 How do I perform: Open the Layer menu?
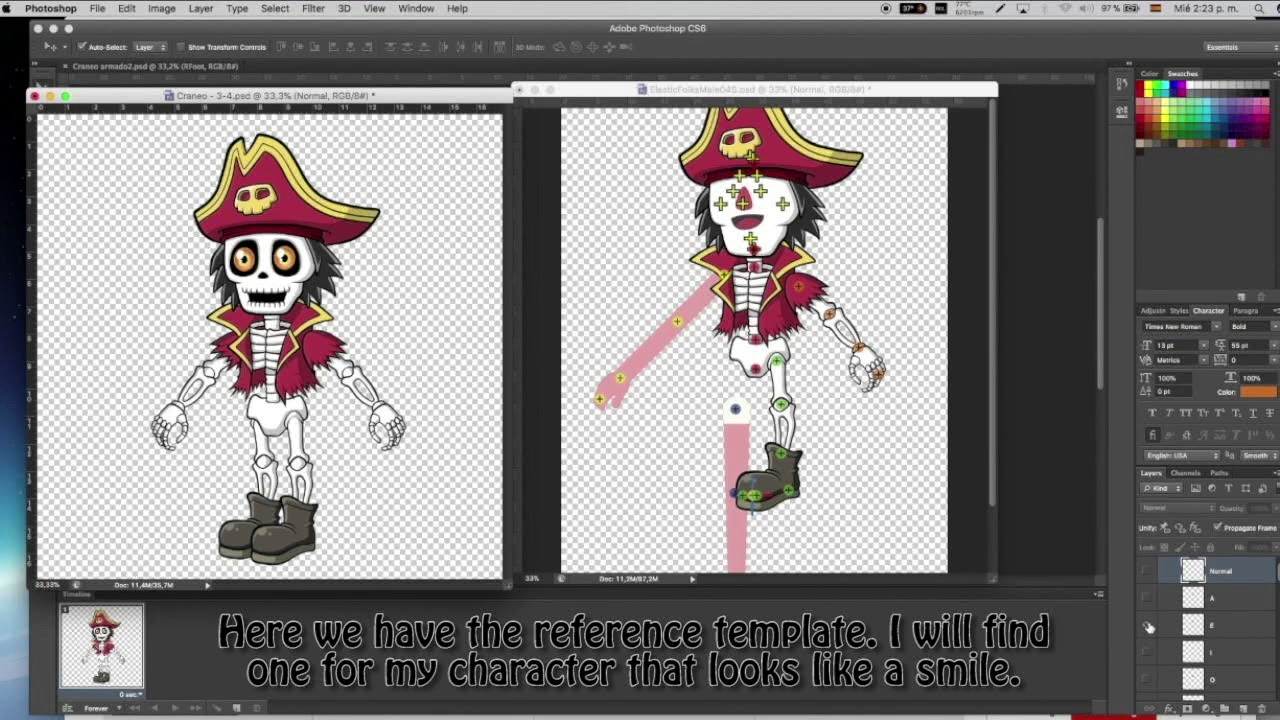click(x=201, y=8)
